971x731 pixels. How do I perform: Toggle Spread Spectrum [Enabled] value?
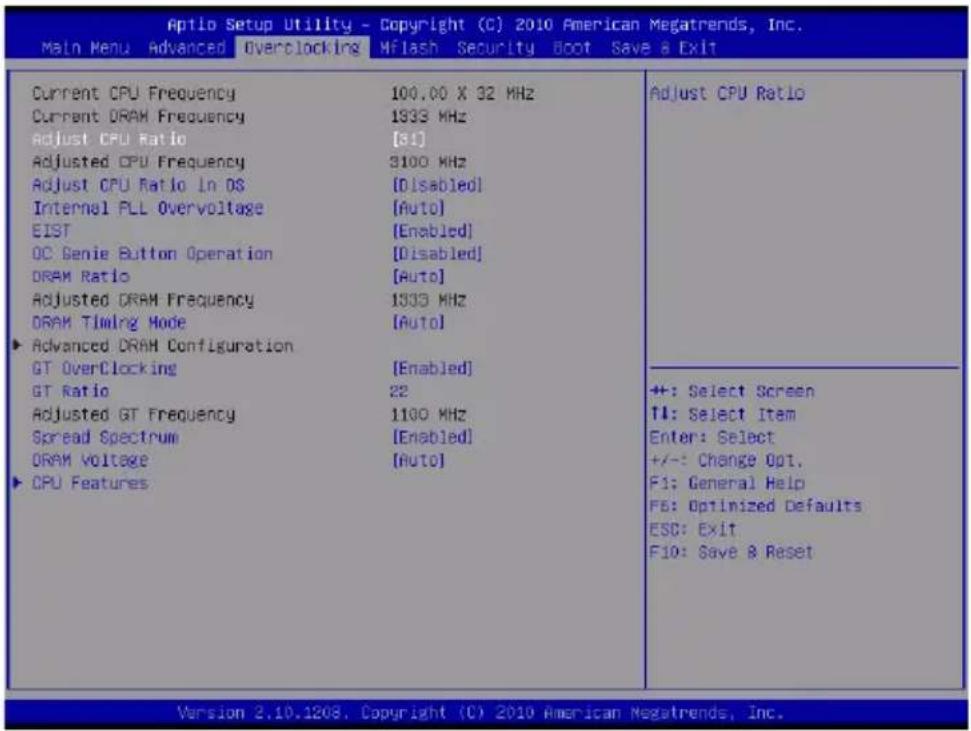(x=432, y=437)
